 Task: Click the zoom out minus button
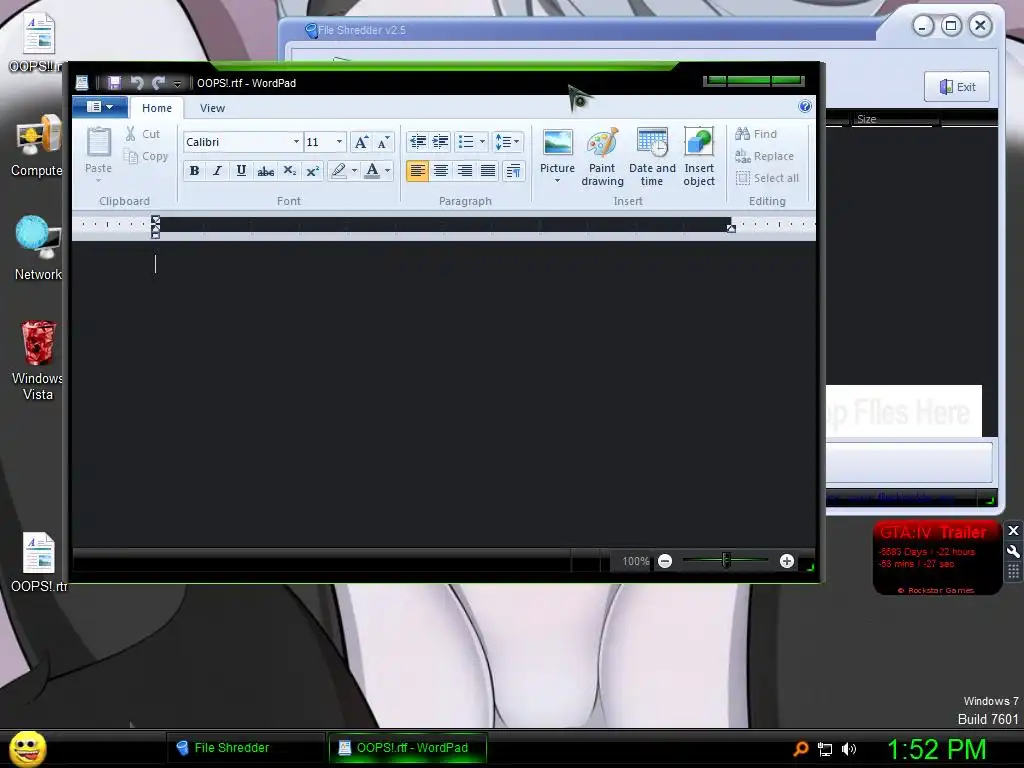pyautogui.click(x=665, y=561)
